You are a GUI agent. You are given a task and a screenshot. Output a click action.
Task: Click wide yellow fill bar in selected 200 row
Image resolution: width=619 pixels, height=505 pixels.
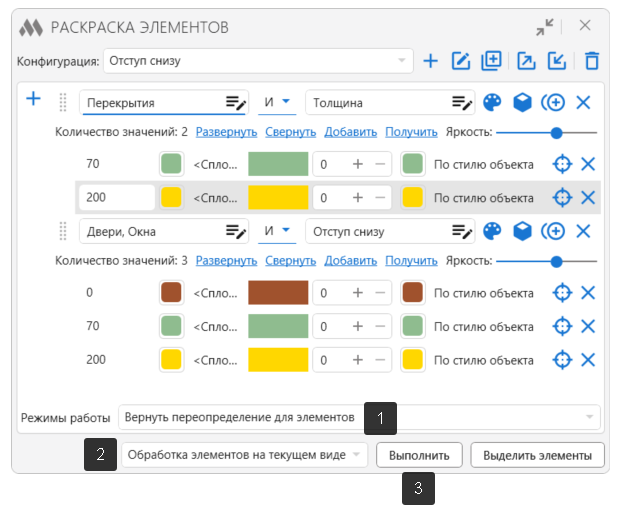(278, 197)
